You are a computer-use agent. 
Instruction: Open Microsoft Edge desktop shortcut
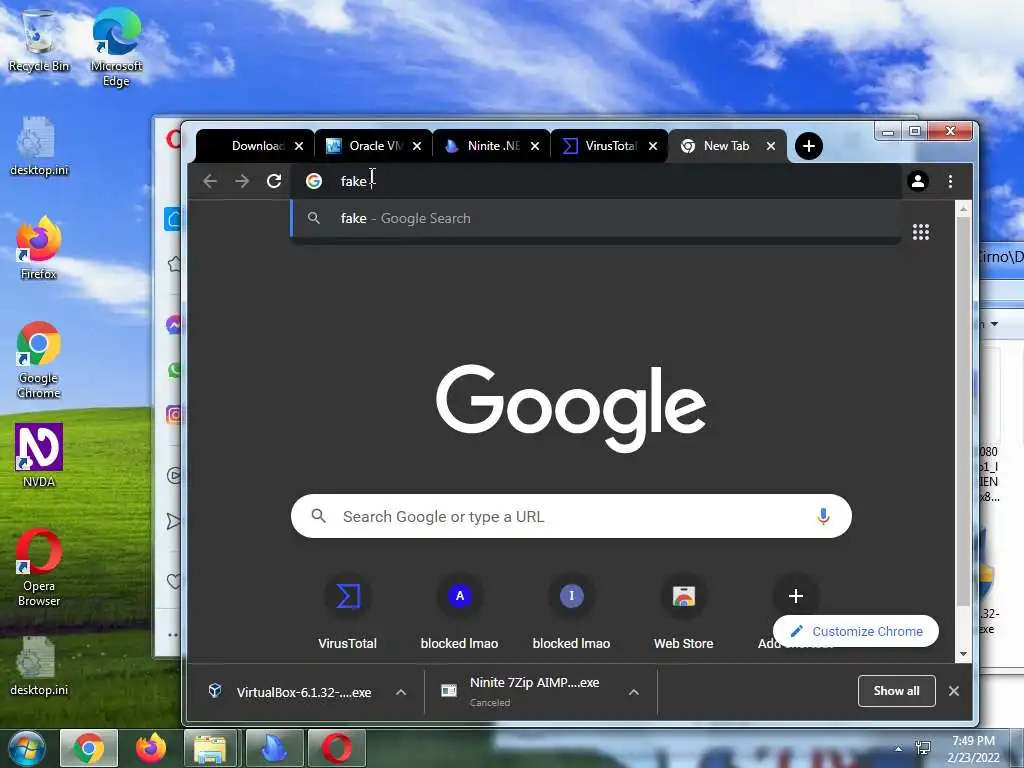tap(116, 47)
